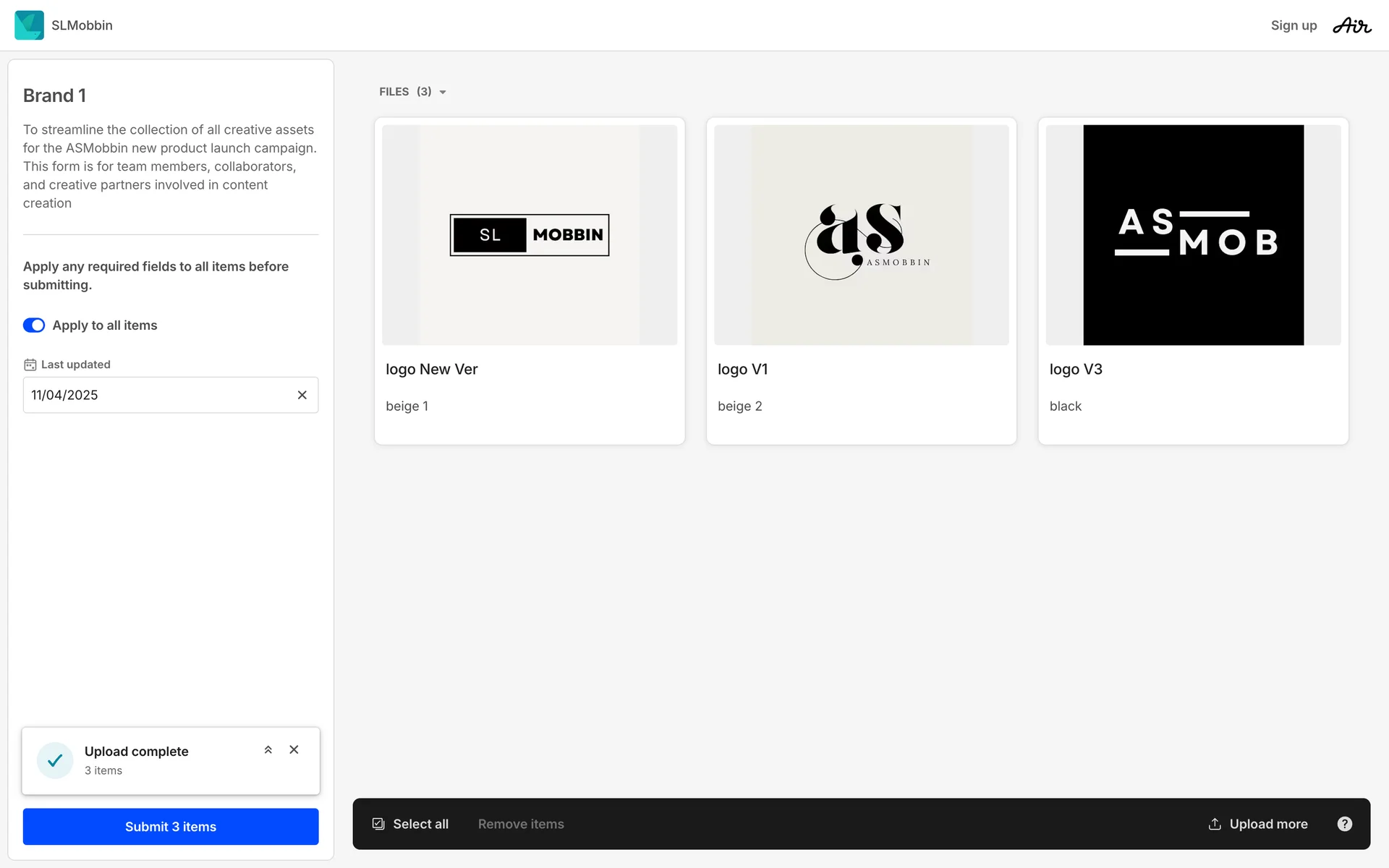This screenshot has width=1389, height=868.
Task: Toggle the Apply to all items switch
Action: pos(34,325)
